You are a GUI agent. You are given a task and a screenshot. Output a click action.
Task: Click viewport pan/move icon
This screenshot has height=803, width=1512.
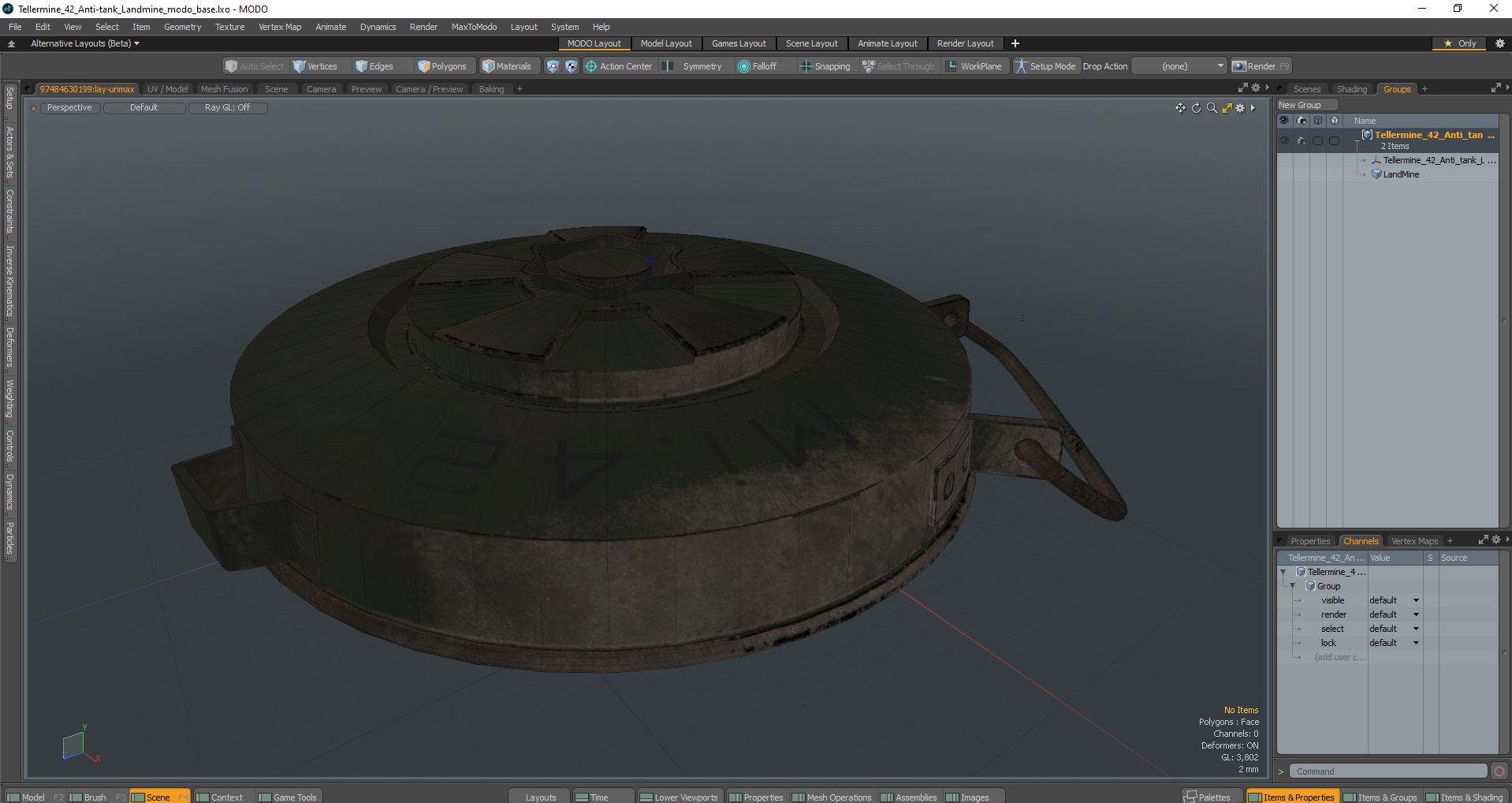pos(1180,108)
